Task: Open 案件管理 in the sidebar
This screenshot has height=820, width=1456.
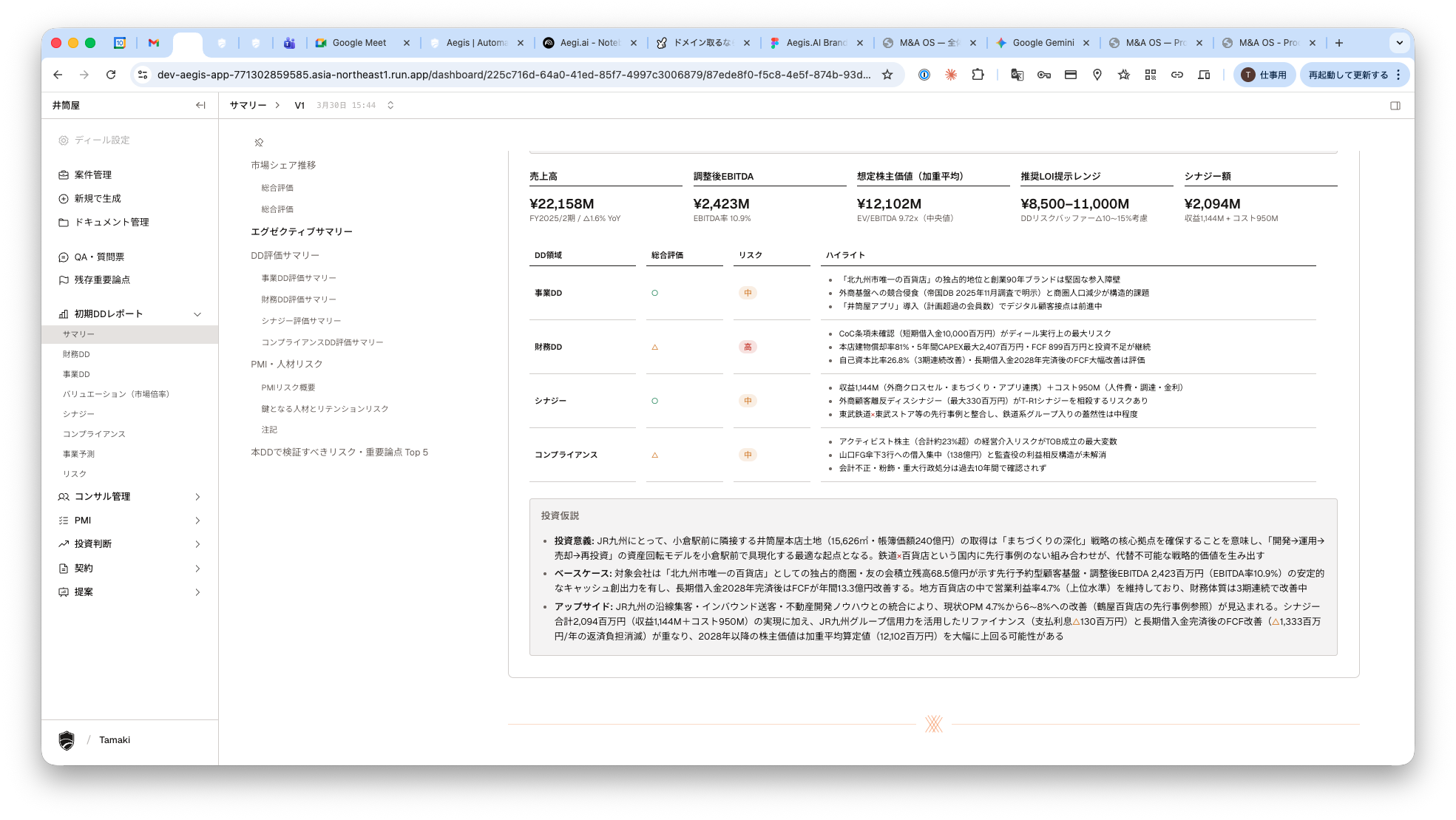Action: 92,175
